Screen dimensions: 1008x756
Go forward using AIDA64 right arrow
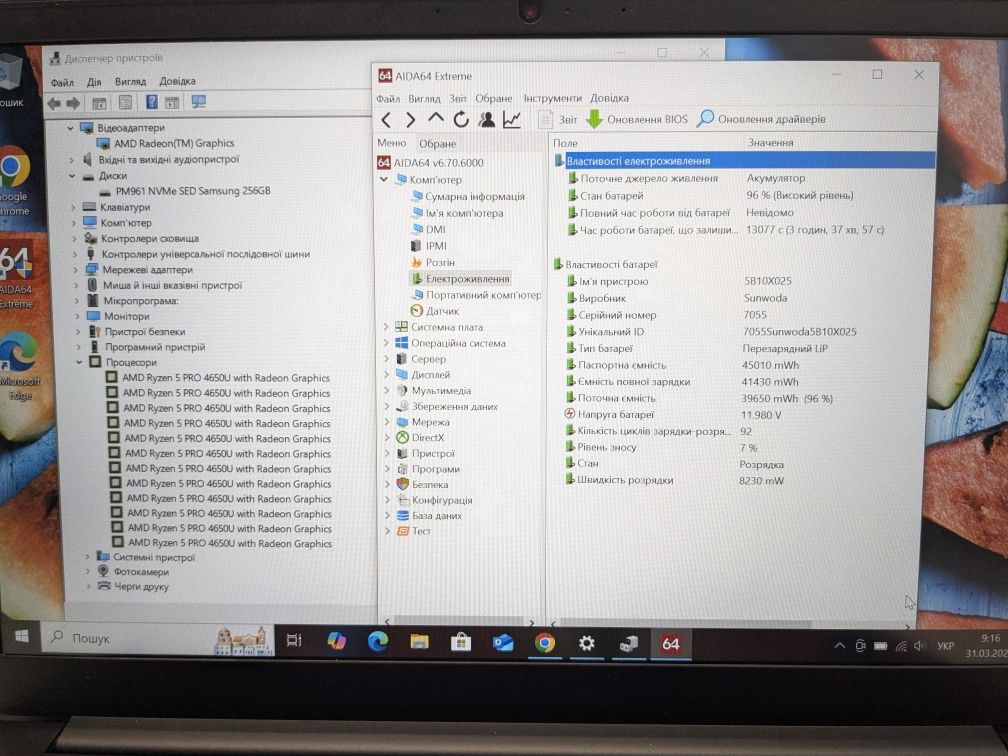(411, 120)
